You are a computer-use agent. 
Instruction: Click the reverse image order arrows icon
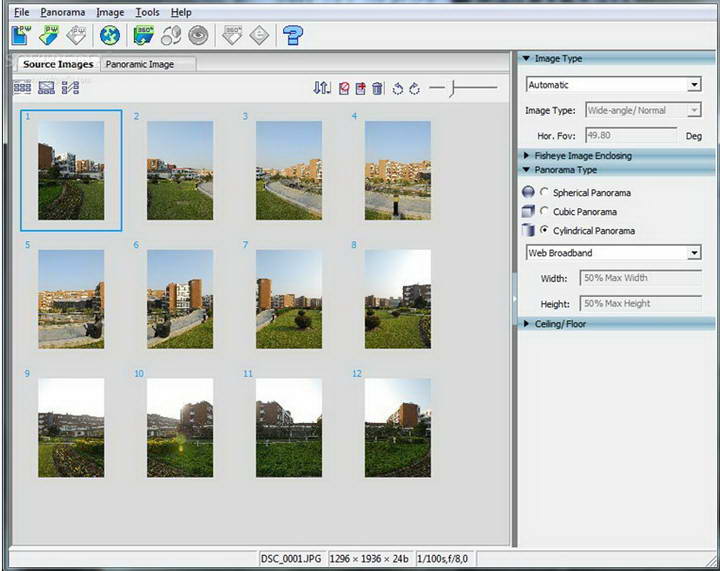click(x=321, y=89)
